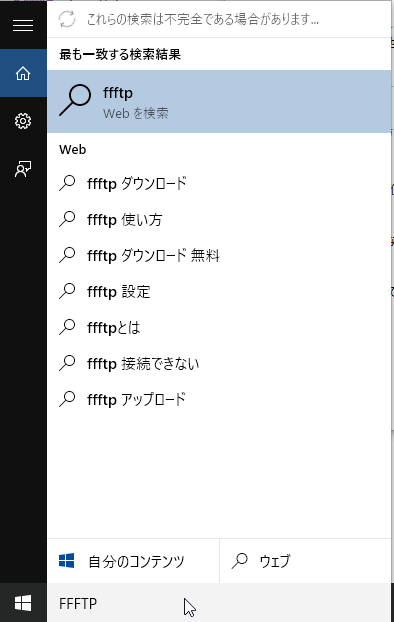Open the top ffftp Web を検索 result

click(x=219, y=102)
